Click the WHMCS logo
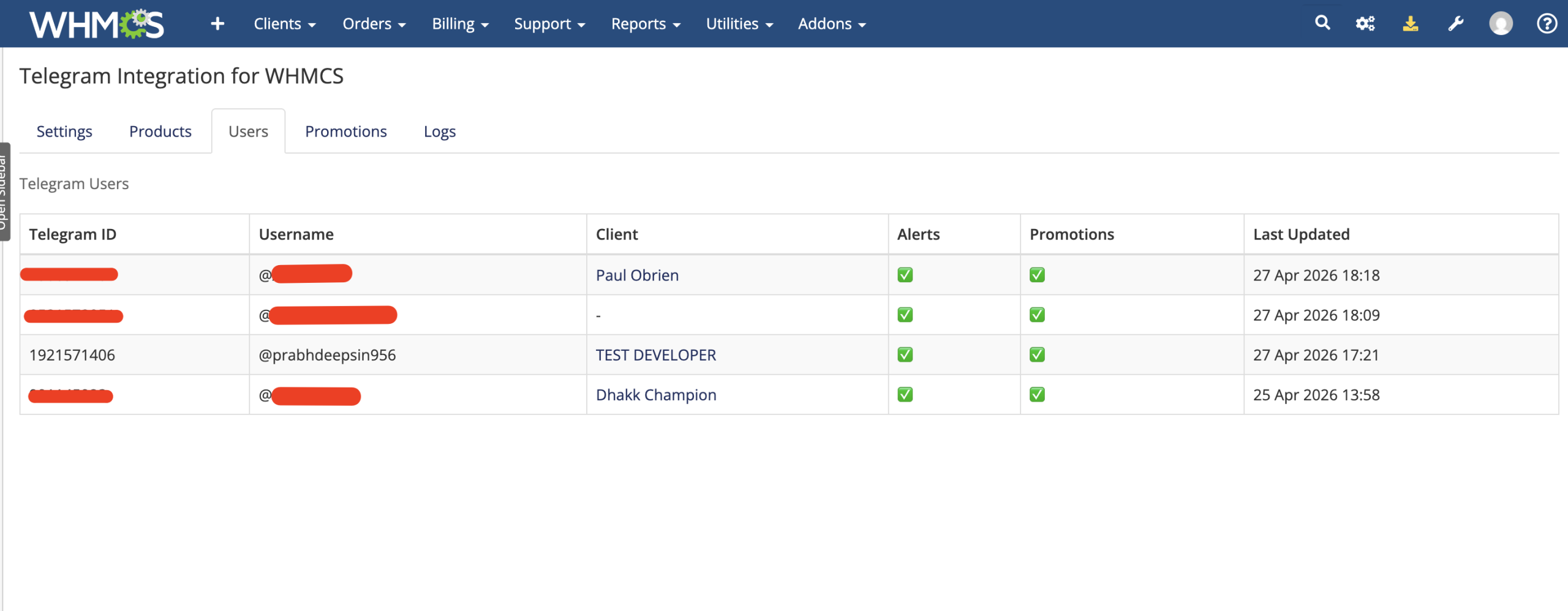The height and width of the screenshot is (611, 1568). [97, 24]
